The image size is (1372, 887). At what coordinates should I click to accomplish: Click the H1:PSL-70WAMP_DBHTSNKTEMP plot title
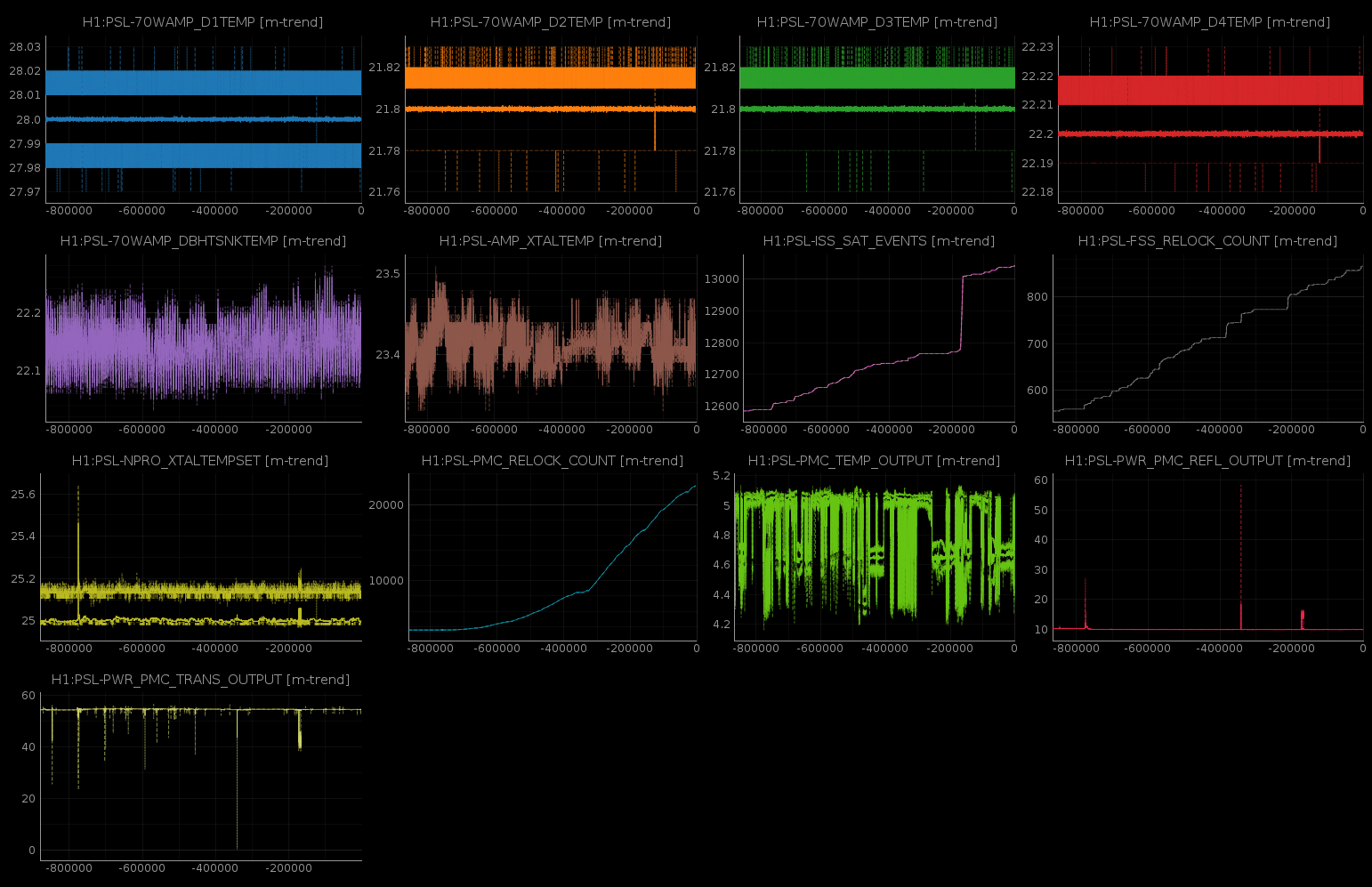[x=203, y=241]
